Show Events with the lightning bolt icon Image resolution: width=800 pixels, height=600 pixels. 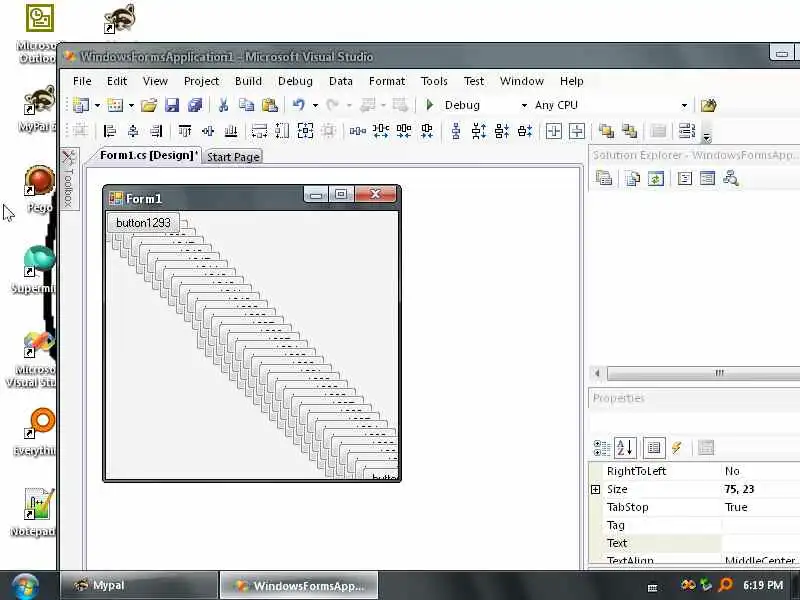(x=677, y=448)
